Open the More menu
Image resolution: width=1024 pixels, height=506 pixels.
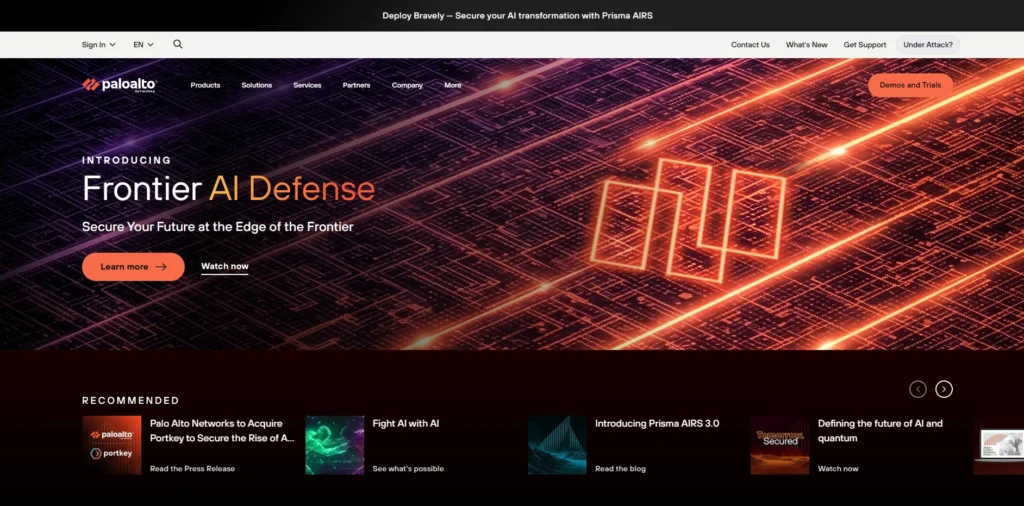click(453, 86)
